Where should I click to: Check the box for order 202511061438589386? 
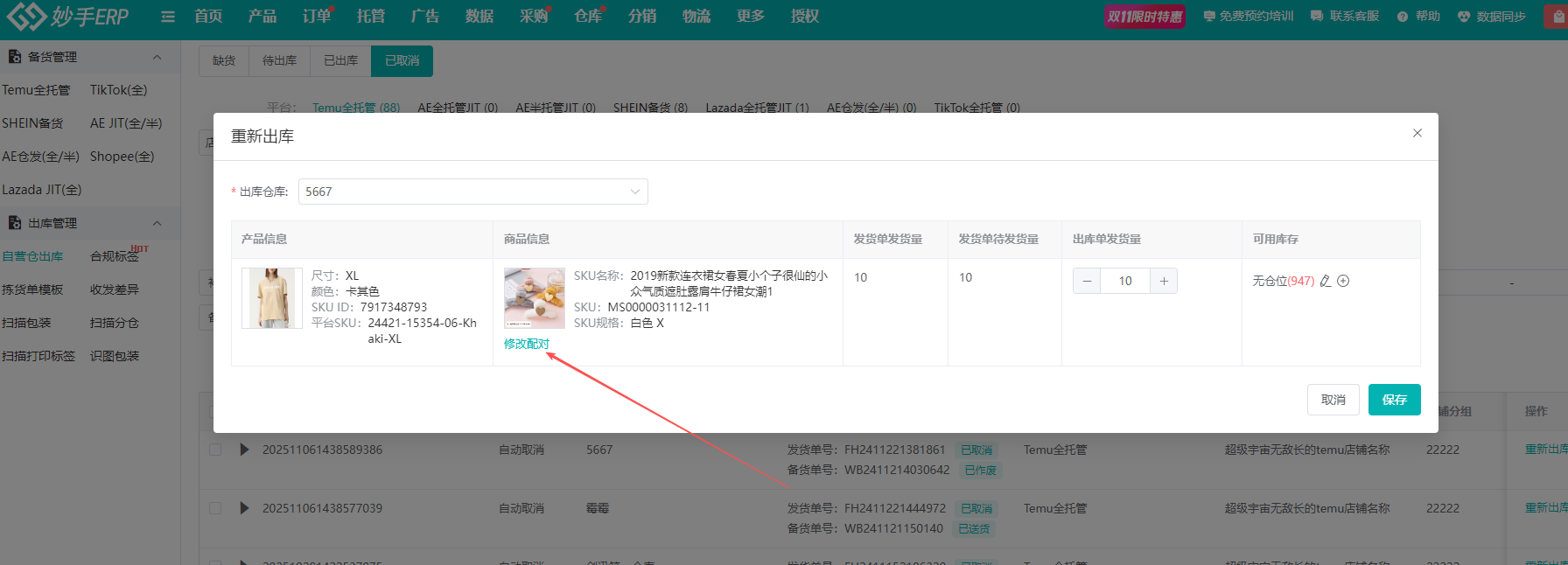pyautogui.click(x=215, y=450)
